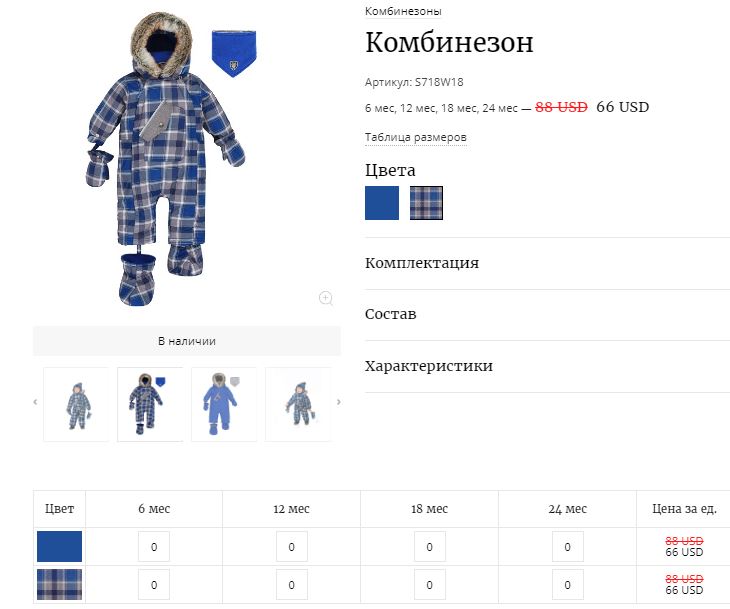Select the first plaid snowsuit thumbnail

[77, 404]
